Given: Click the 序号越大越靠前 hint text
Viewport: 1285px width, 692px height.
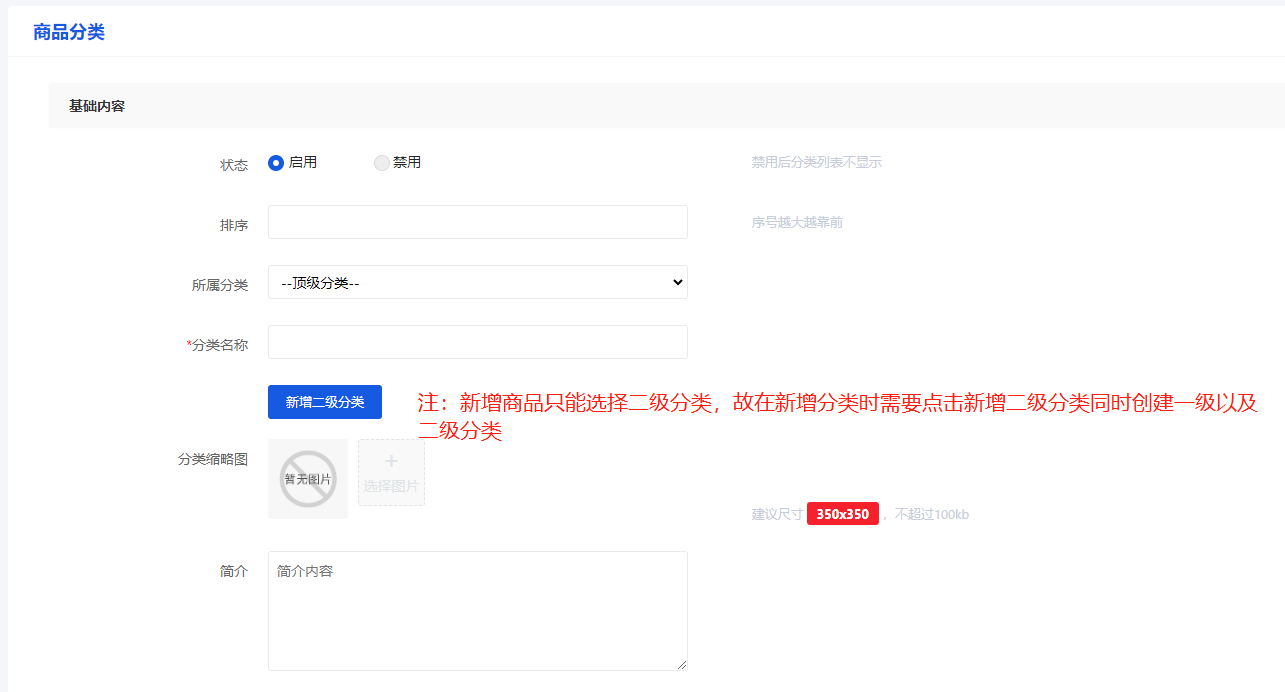Looking at the screenshot, I should coord(797,222).
